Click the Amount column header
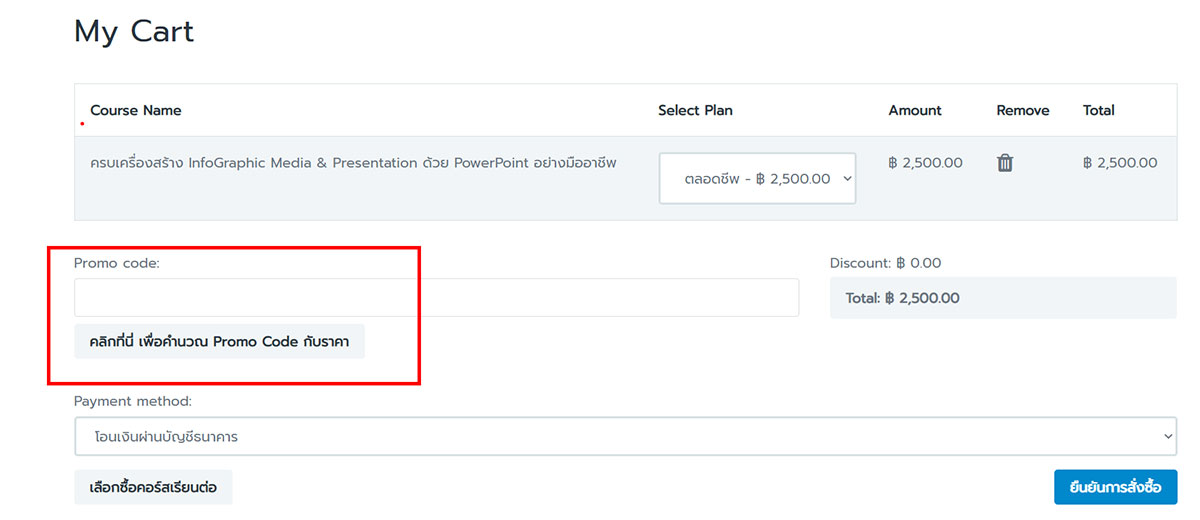1200x520 pixels. [x=915, y=110]
